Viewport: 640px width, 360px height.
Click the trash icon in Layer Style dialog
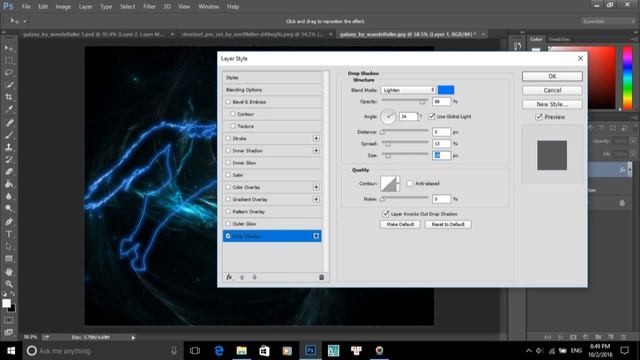(321, 277)
